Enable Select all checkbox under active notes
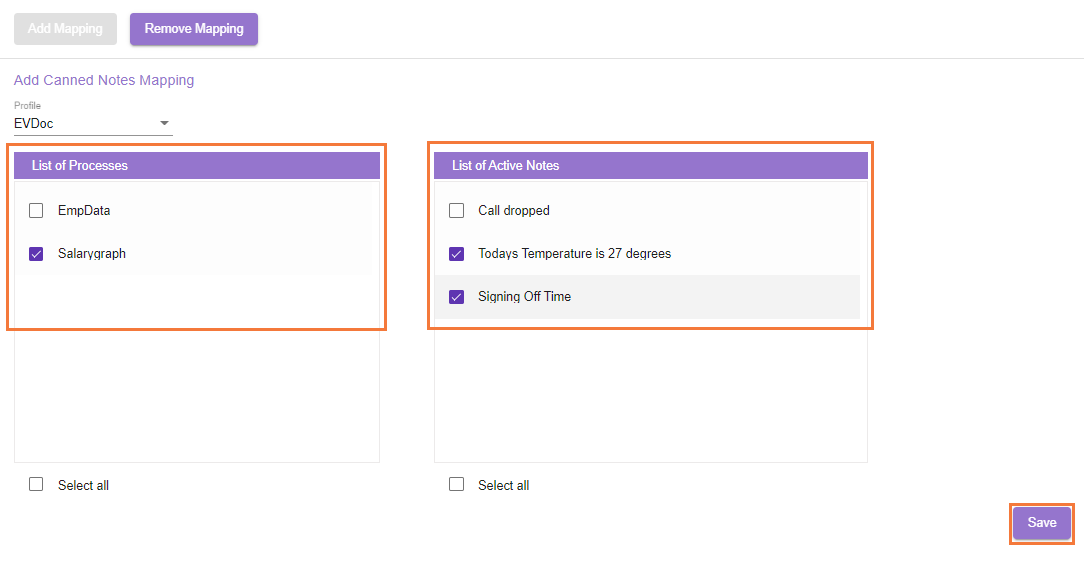The width and height of the screenshot is (1084, 562). [x=457, y=485]
